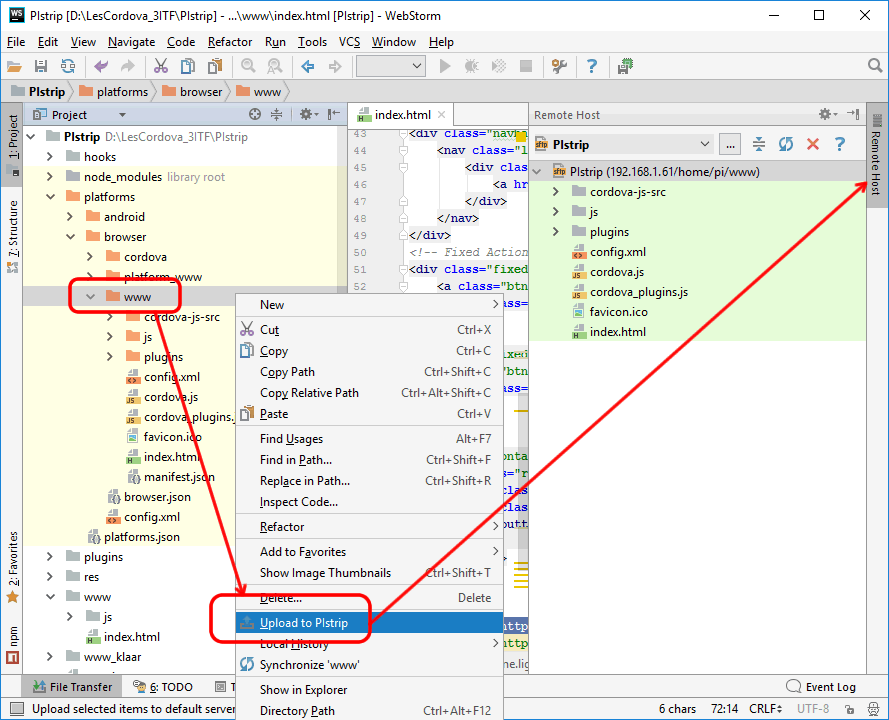Refresh the Remote Host file list
The height and width of the screenshot is (720, 889).
786,144
